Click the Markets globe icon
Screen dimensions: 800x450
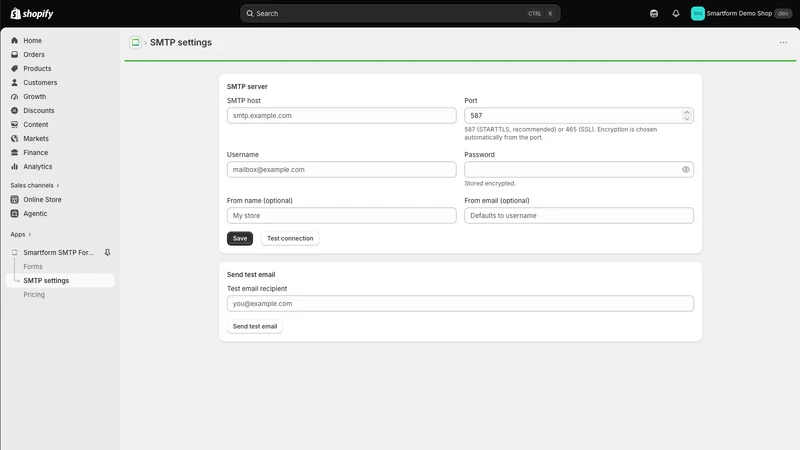click(14, 139)
